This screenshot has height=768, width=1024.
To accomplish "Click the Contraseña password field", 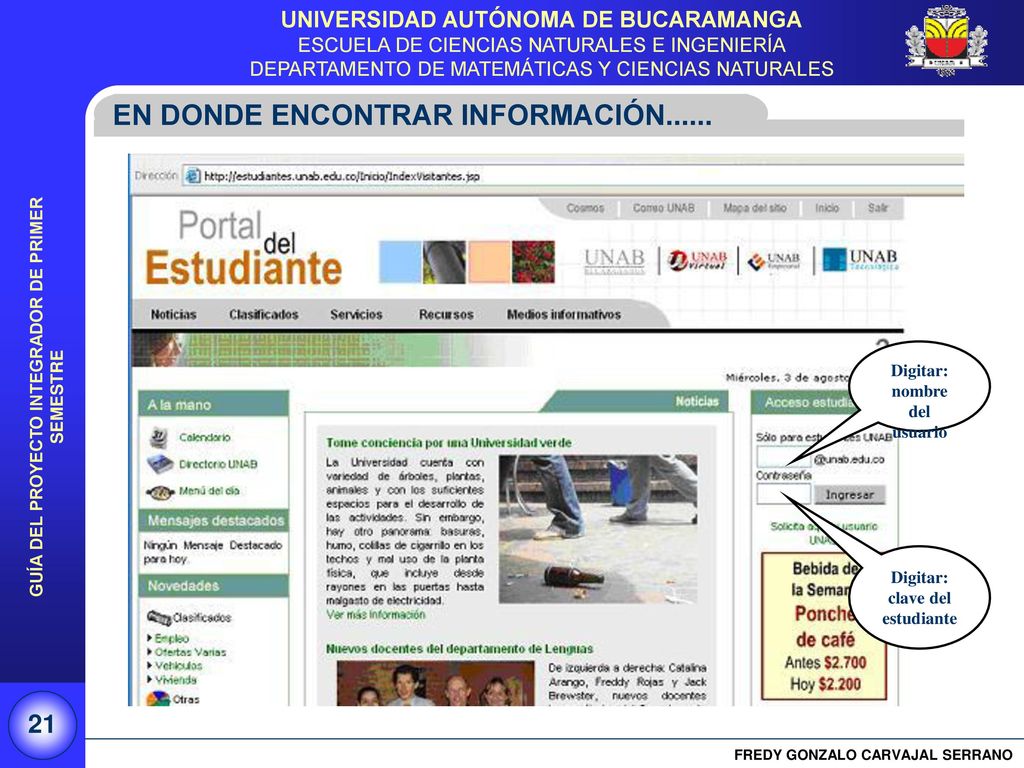I will tap(784, 494).
